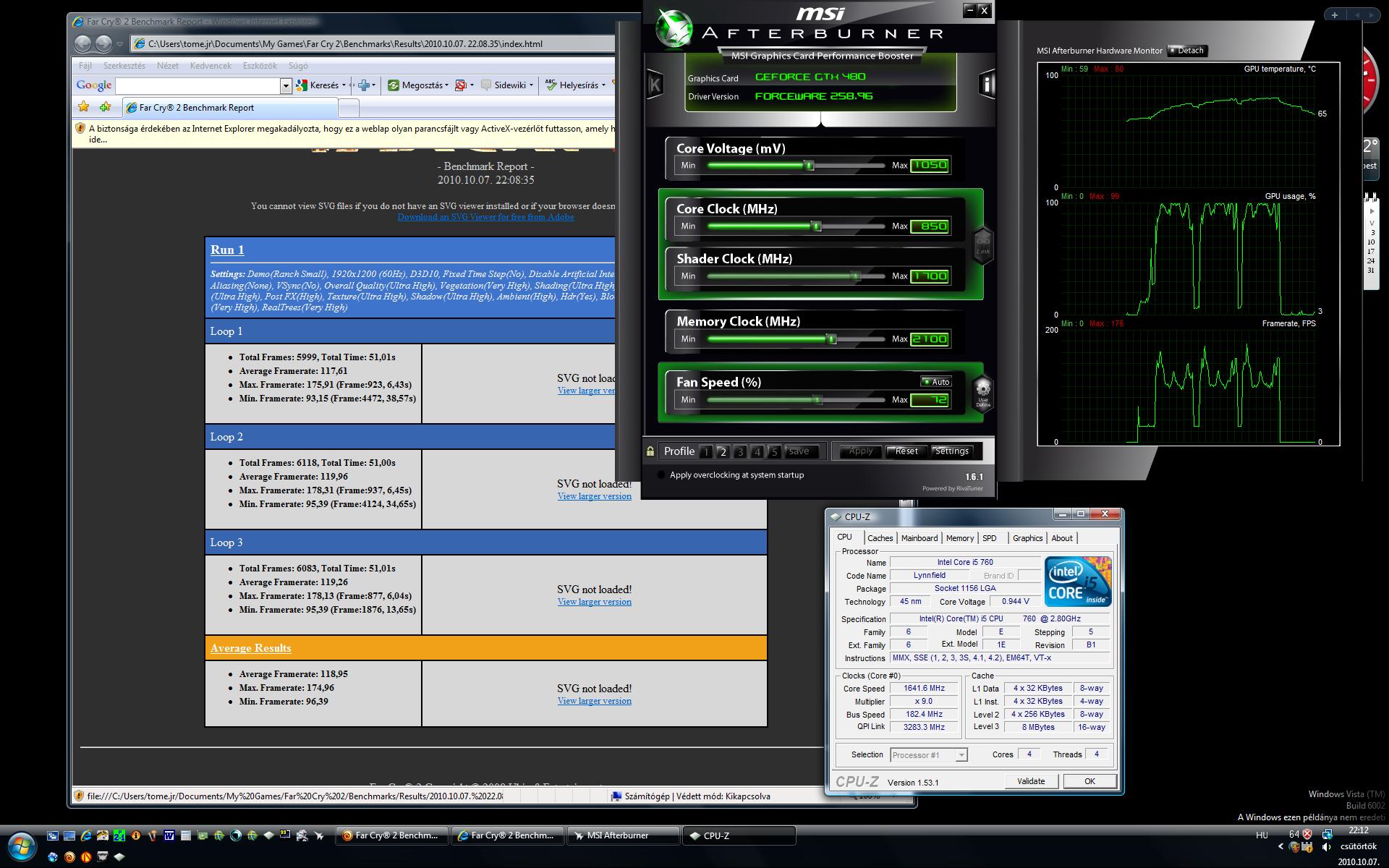Open the Windows Start orb

[x=20, y=845]
